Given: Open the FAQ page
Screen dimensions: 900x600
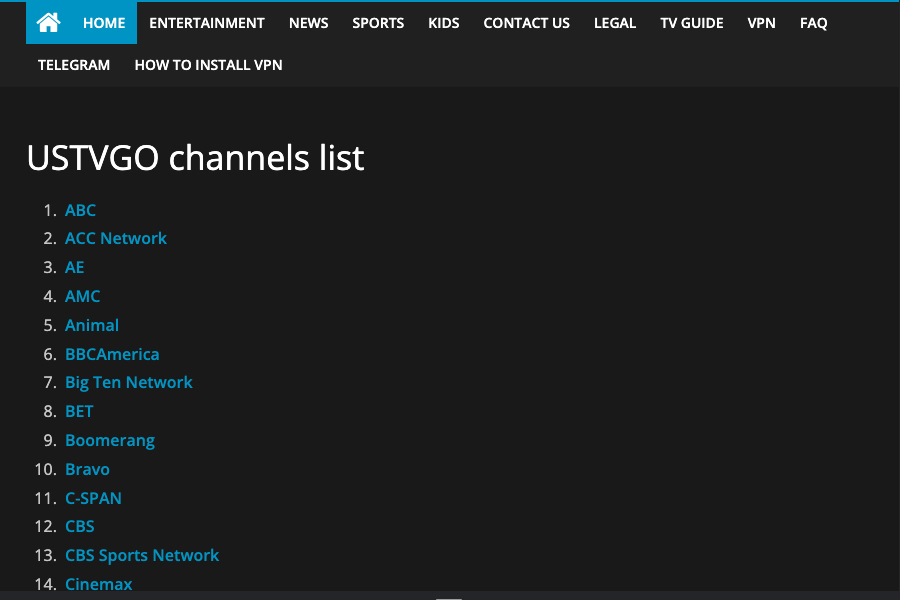Looking at the screenshot, I should coord(813,23).
